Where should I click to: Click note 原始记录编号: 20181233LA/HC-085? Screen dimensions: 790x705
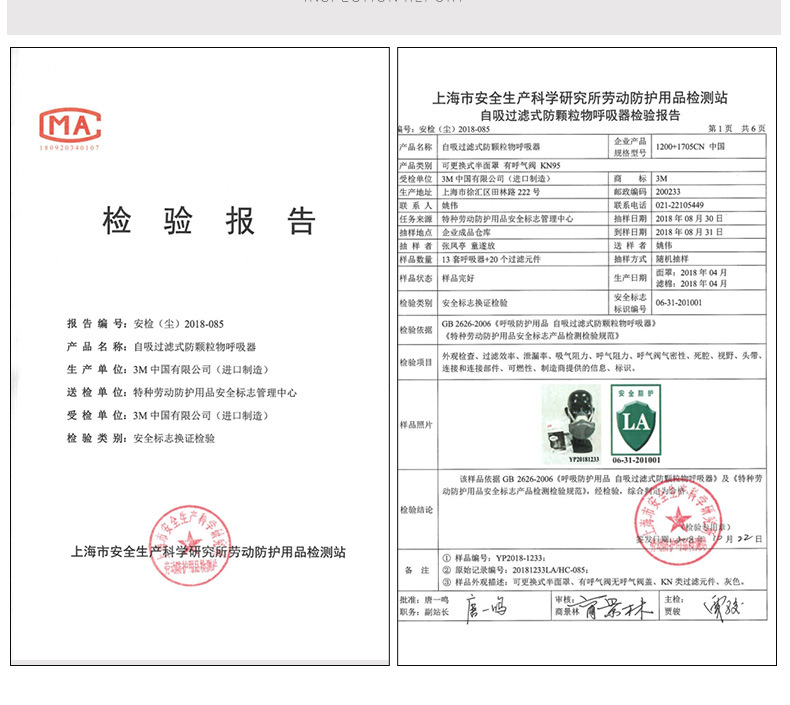(x=515, y=570)
